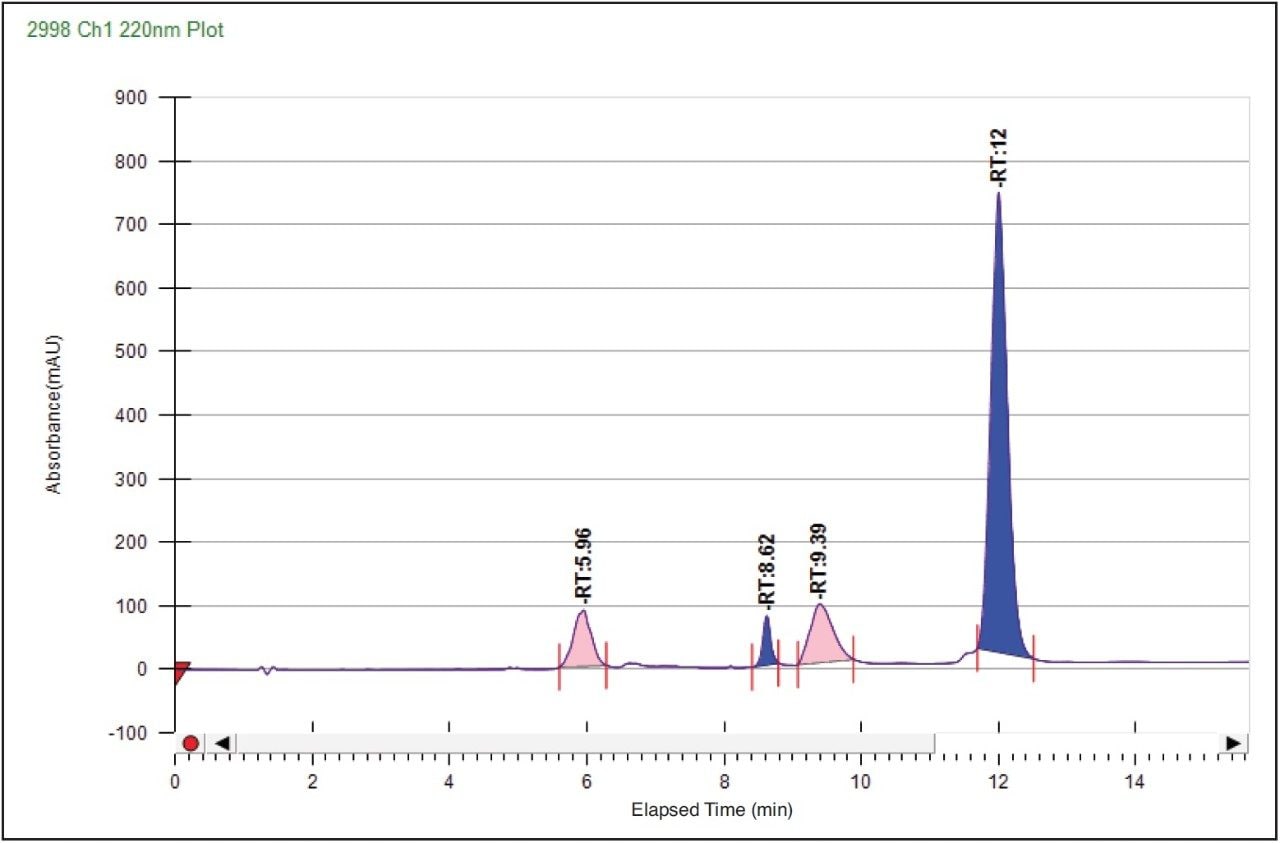Select the peak labeled RT:9.39
This screenshot has width=1280, height=843.
(819, 560)
